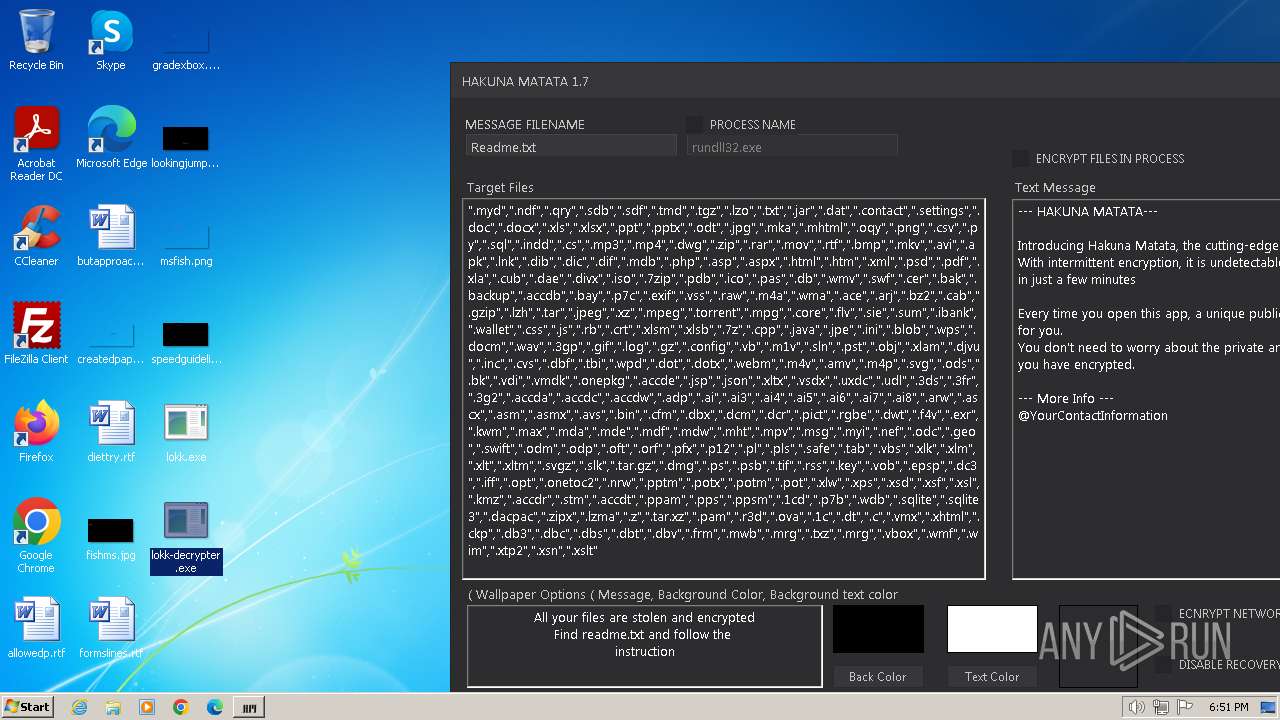Click the @YourContactInformation text

1092,415
